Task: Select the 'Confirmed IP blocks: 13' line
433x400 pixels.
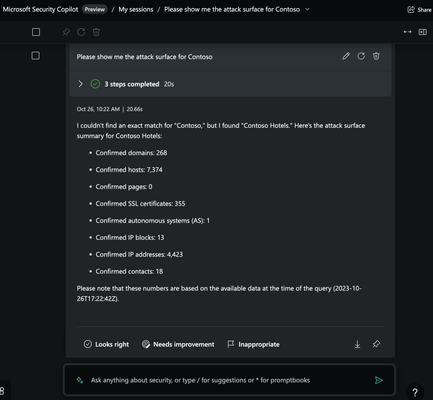Action: click(x=130, y=237)
